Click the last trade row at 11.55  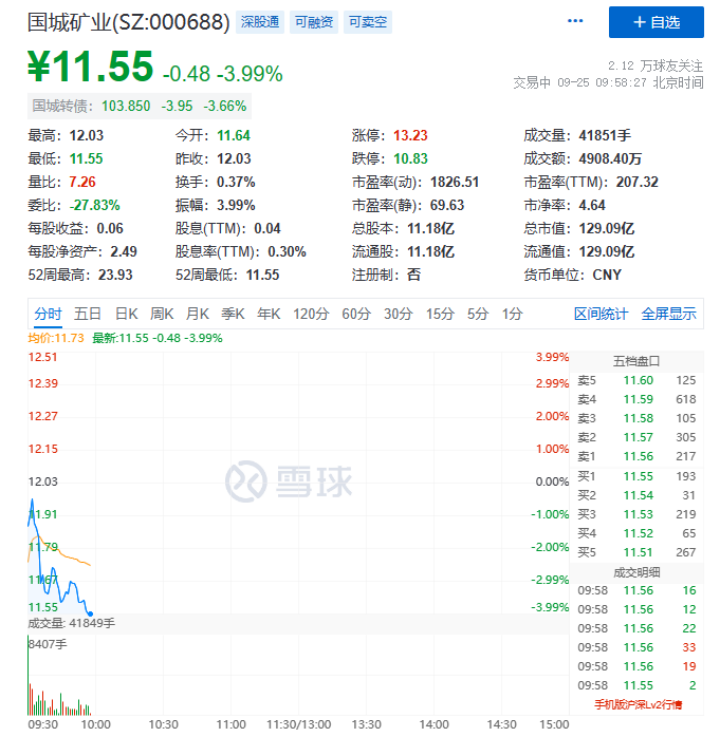click(x=636, y=685)
